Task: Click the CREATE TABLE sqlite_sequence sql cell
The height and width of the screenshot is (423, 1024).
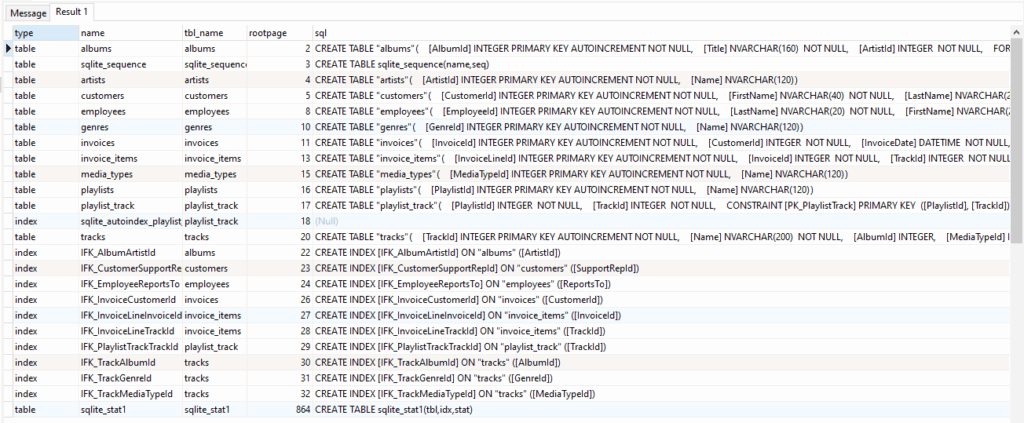Action: 662,64
